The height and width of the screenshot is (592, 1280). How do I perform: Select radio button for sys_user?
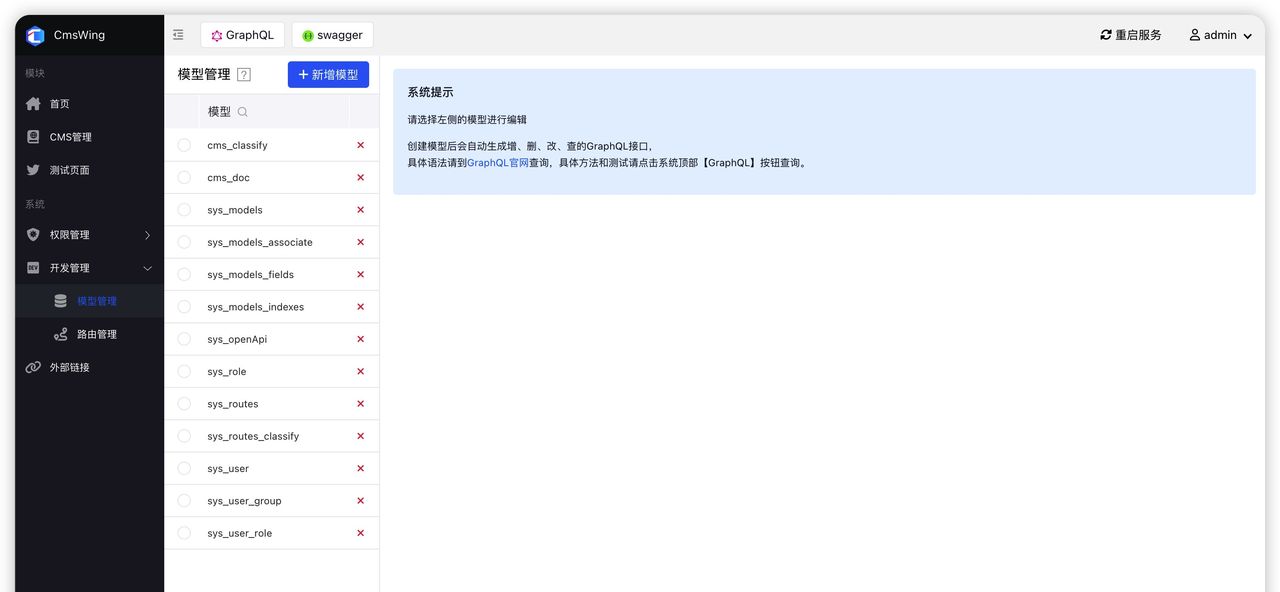[x=184, y=468]
